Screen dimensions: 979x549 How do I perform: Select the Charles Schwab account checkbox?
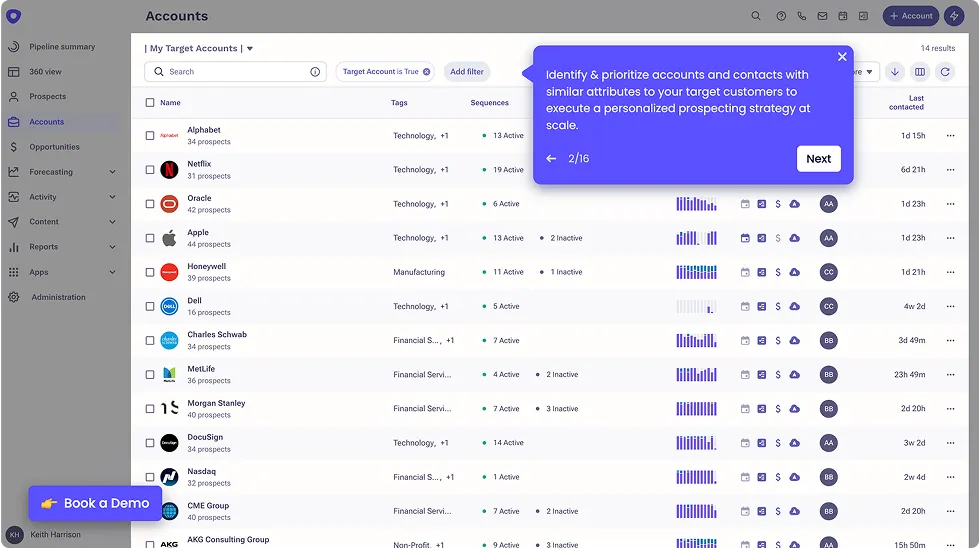[x=150, y=340]
